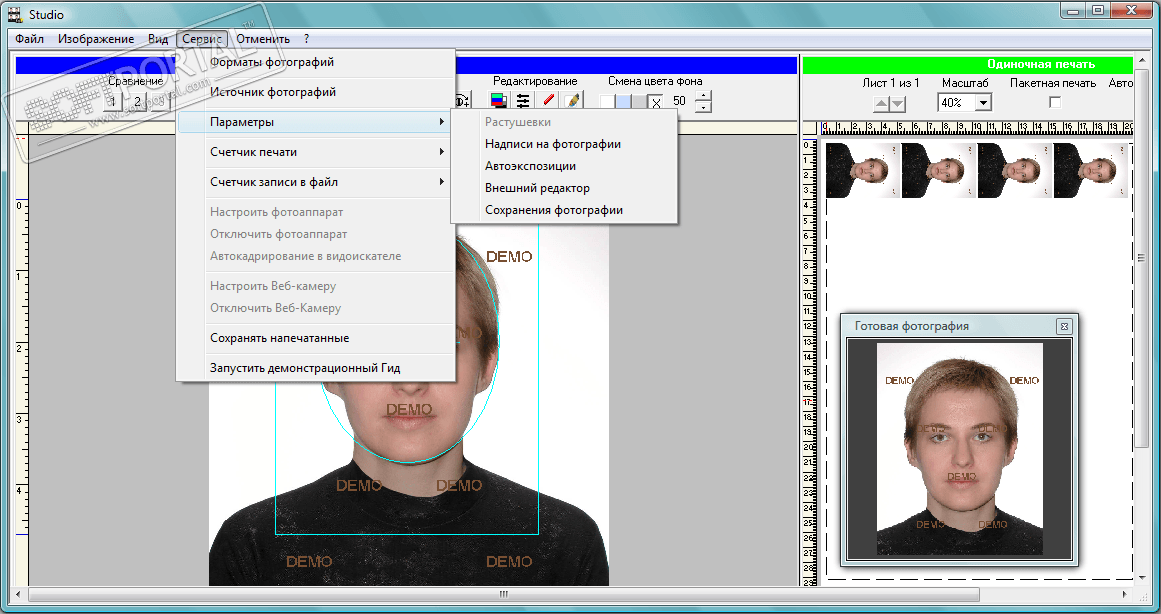Click the fourth photo thumbnail on print sheet
Viewport: 1161px width, 614px height.
click(1091, 170)
